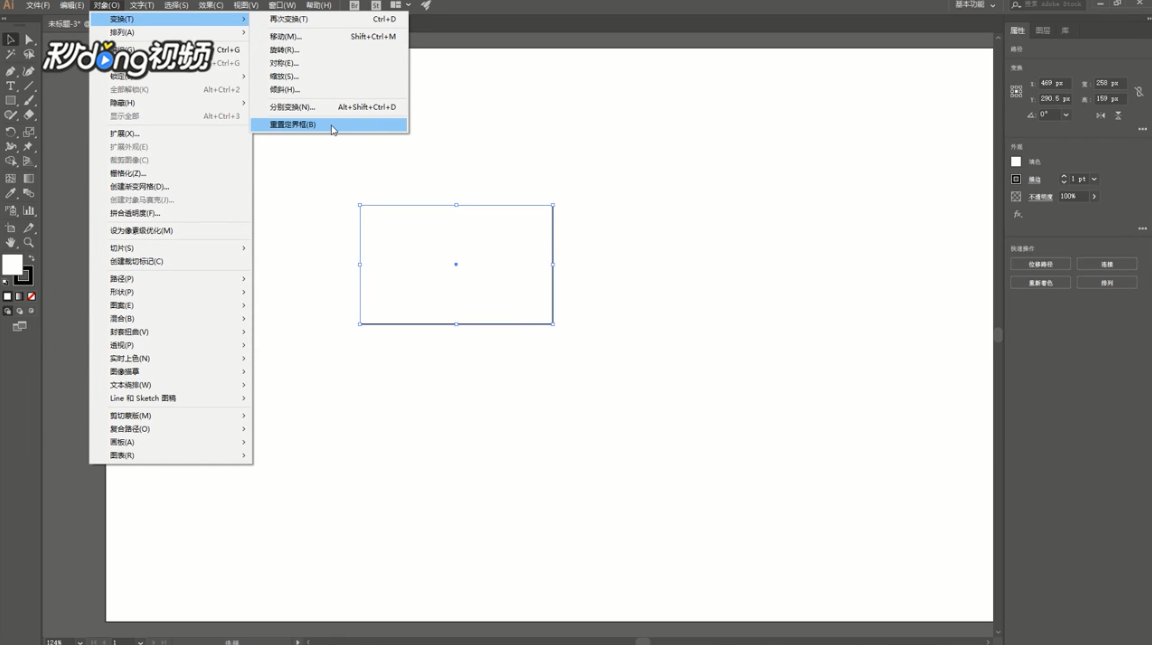Swap fill and stroke colors
The width and height of the screenshot is (1152, 645).
point(32,258)
